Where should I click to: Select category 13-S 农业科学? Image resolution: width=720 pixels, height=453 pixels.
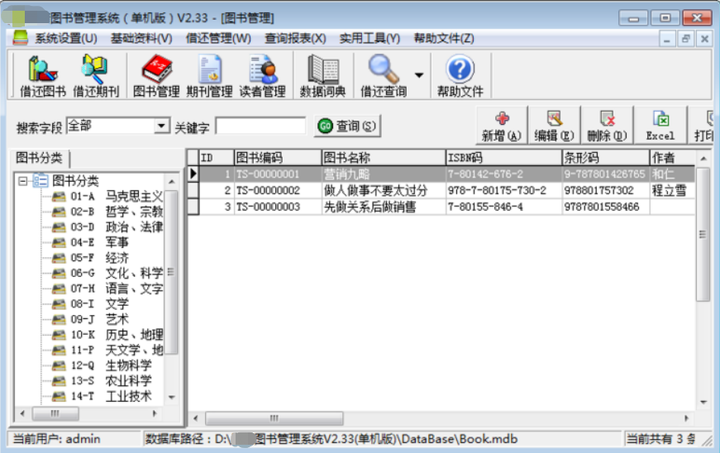tap(111, 381)
